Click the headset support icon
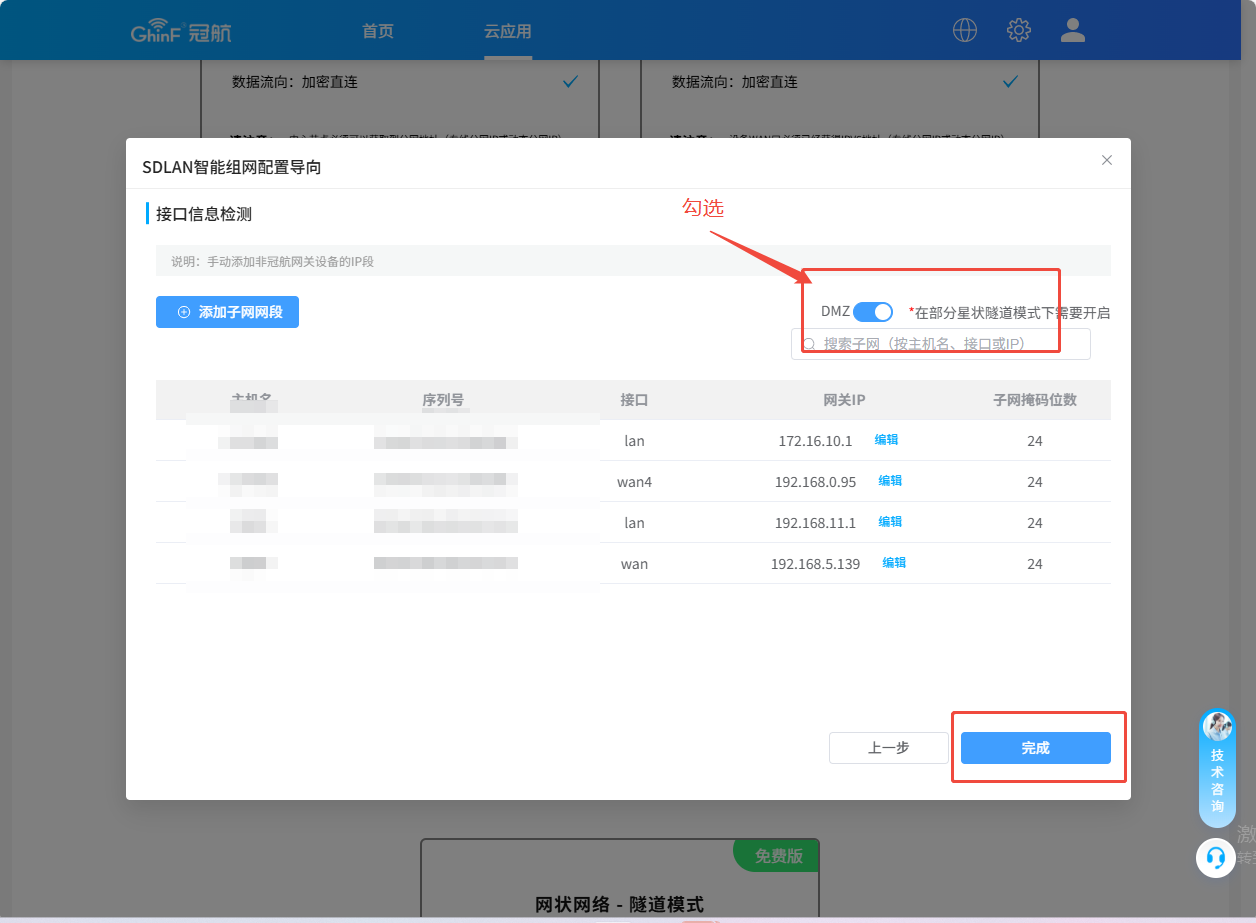 (x=1216, y=858)
